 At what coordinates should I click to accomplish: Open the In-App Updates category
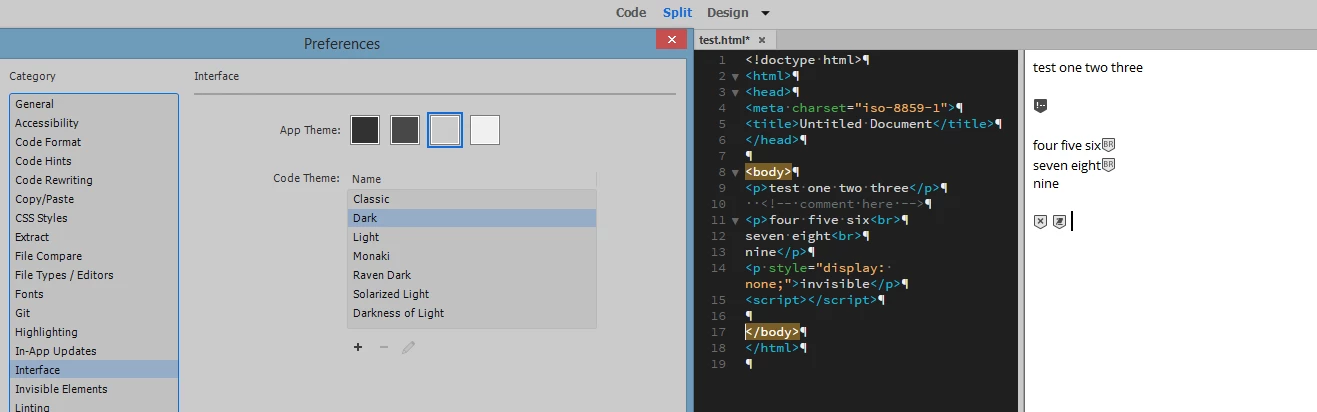pos(94,351)
